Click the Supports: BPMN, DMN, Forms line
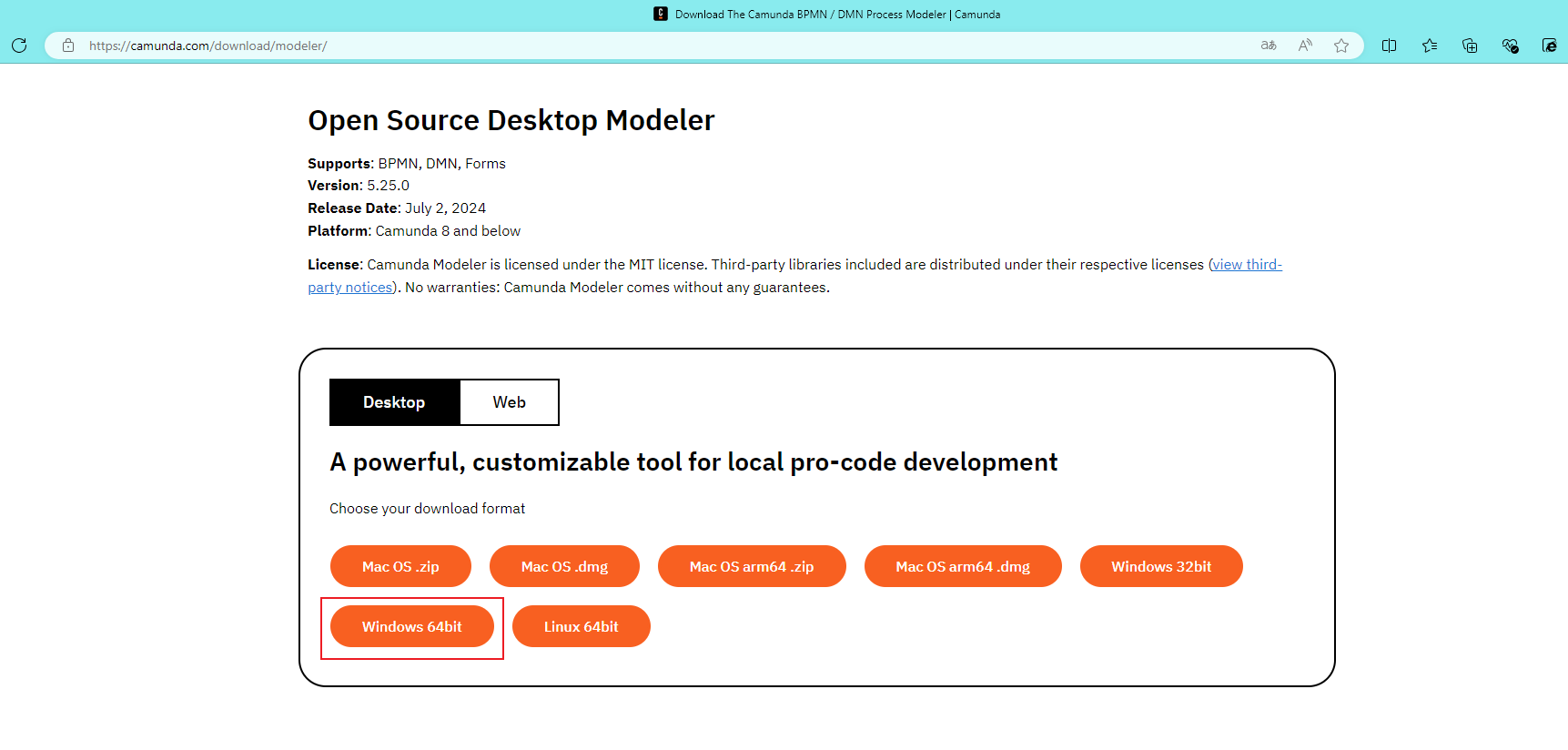Image resolution: width=1568 pixels, height=750 pixels. click(407, 164)
